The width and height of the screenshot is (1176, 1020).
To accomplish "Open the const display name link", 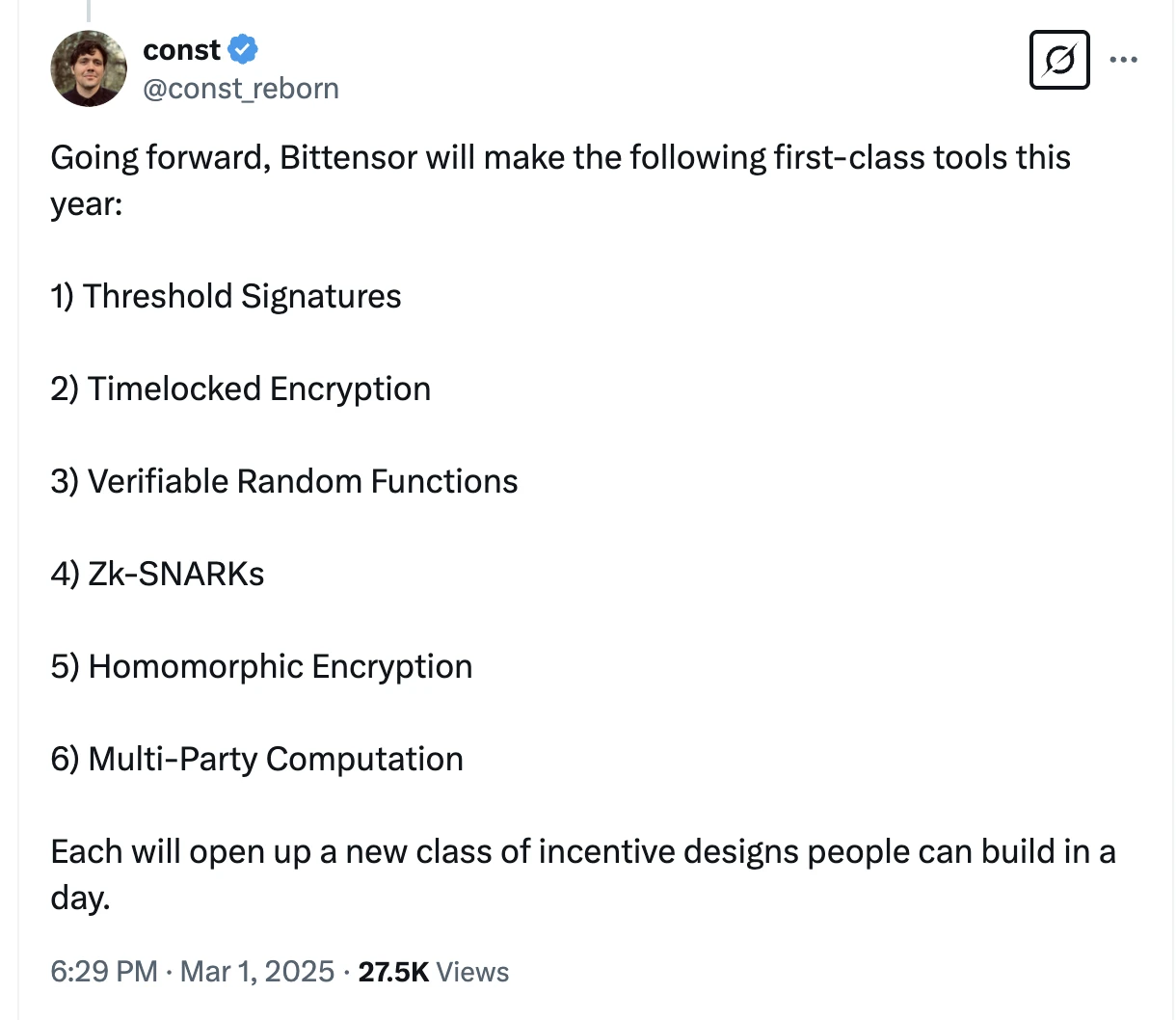I will [182, 49].
